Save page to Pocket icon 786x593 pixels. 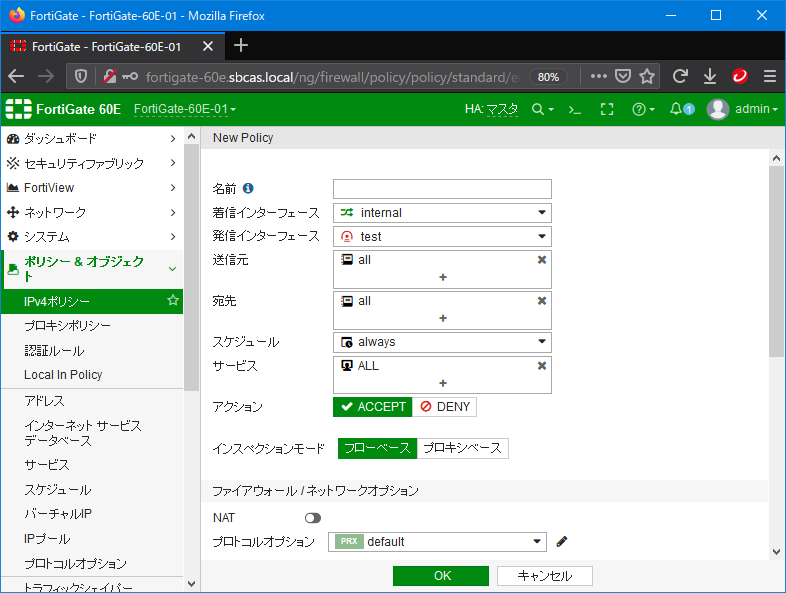(623, 77)
